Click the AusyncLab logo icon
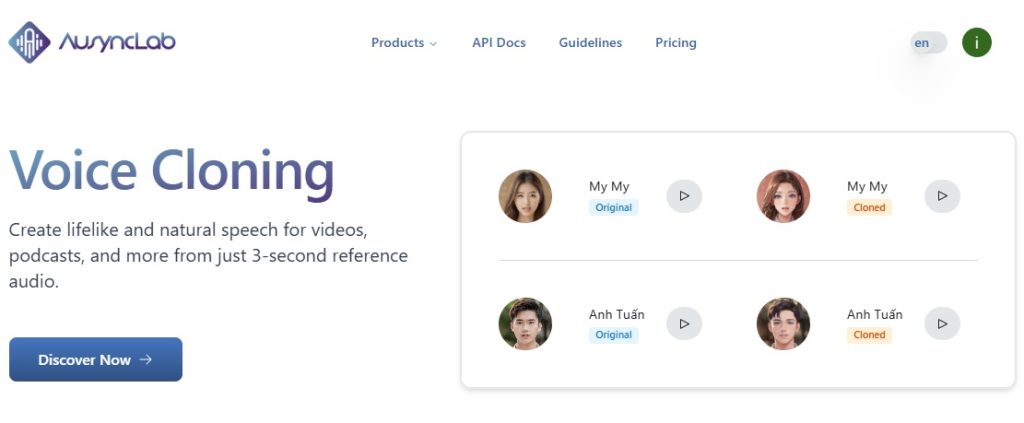 click(29, 42)
